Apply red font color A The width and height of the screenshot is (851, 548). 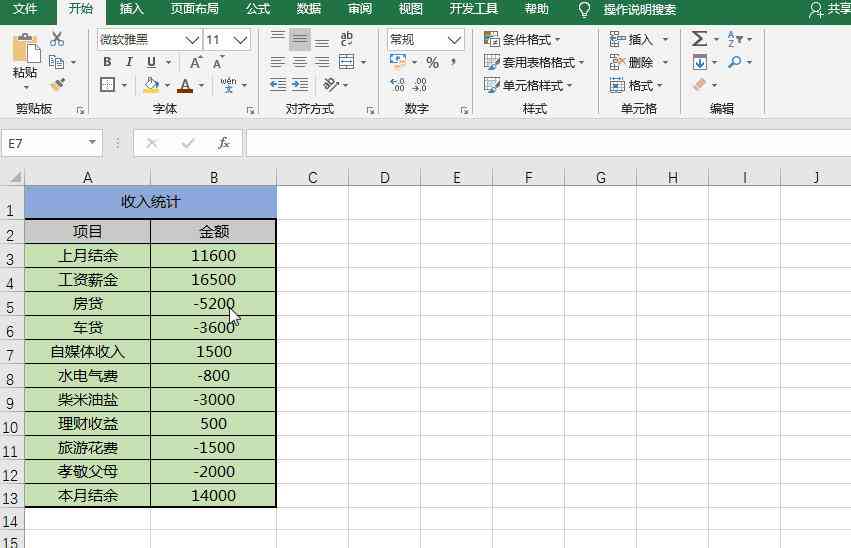point(185,85)
